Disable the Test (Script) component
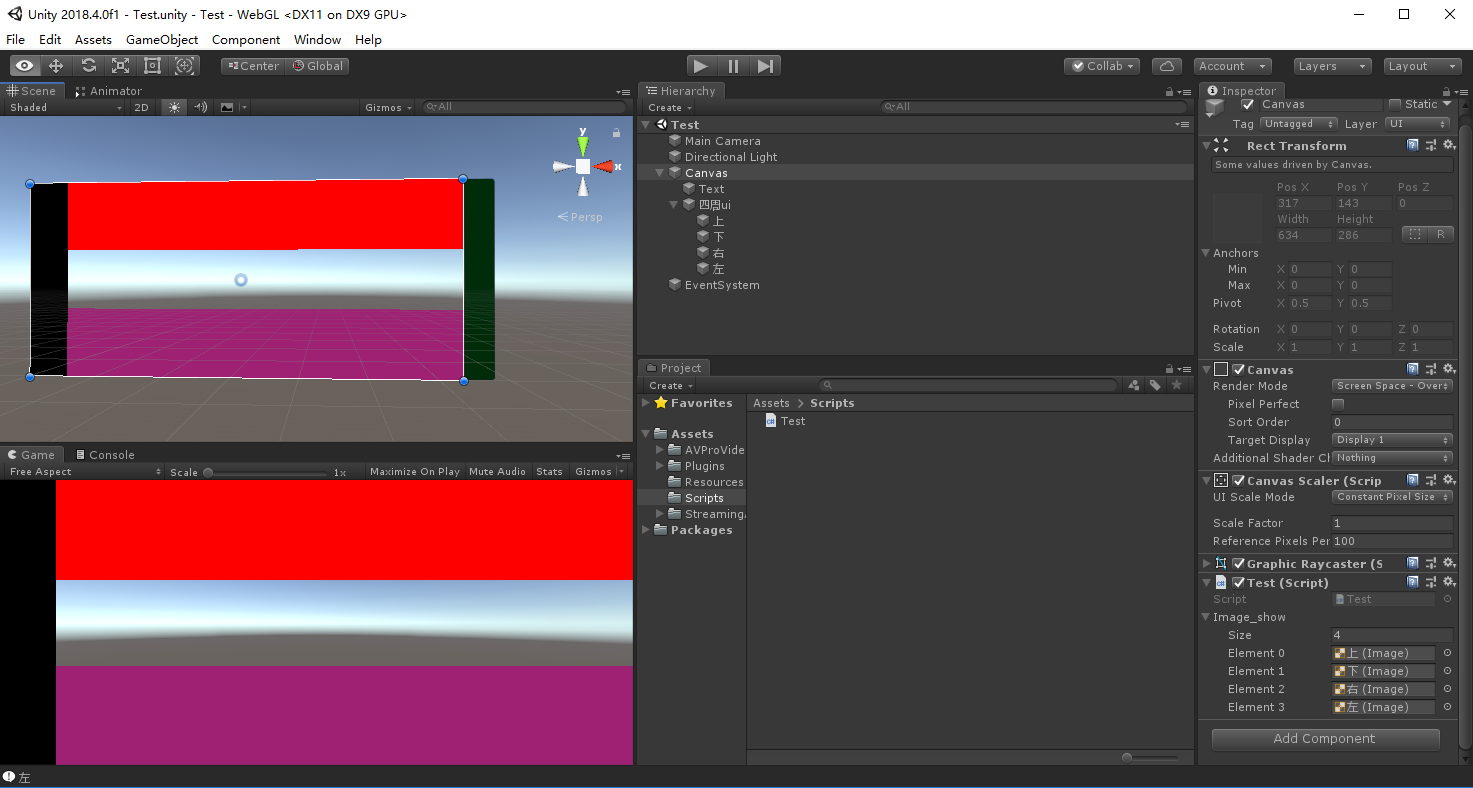Screen dimensions: 1473x788 coord(1239,582)
